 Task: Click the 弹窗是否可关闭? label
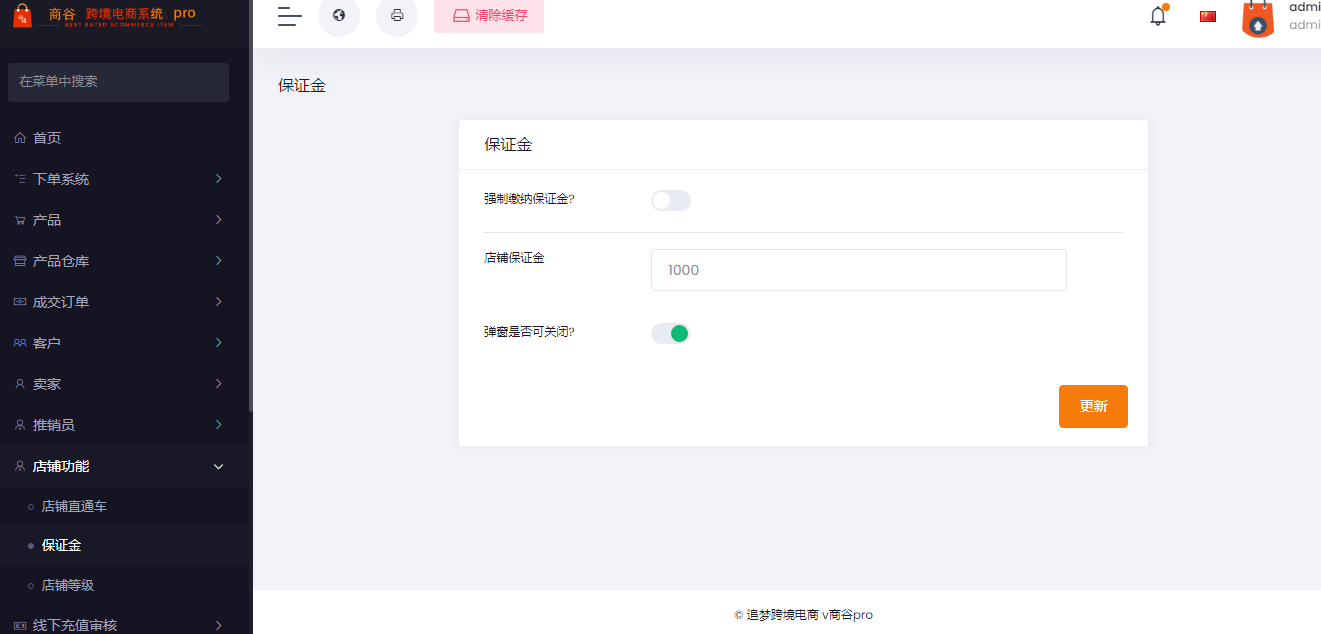529,332
